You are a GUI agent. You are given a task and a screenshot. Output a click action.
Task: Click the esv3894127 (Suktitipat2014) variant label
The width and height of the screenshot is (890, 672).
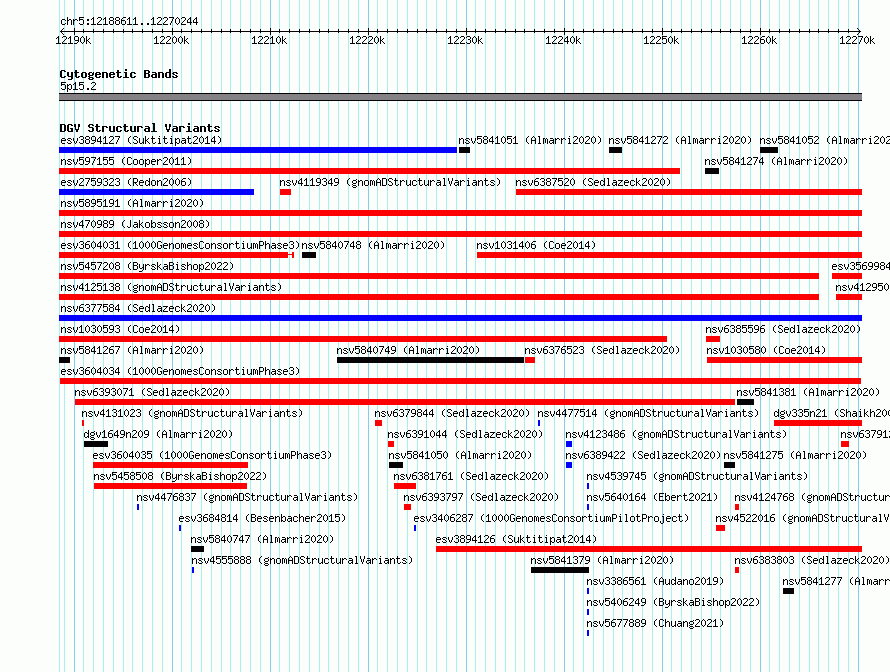point(141,140)
